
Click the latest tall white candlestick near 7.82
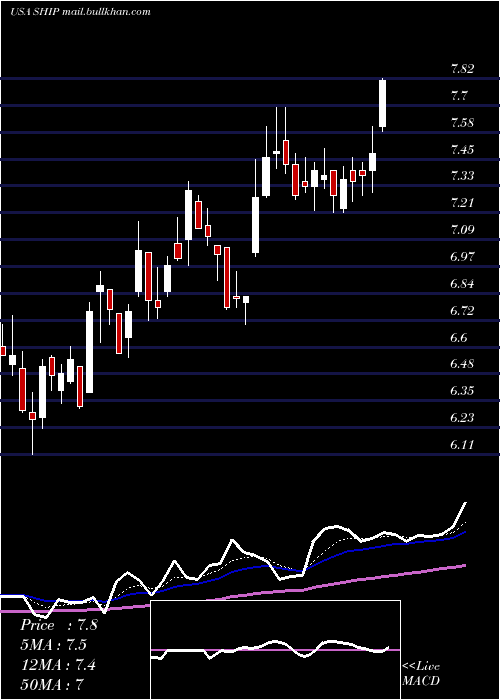click(383, 104)
